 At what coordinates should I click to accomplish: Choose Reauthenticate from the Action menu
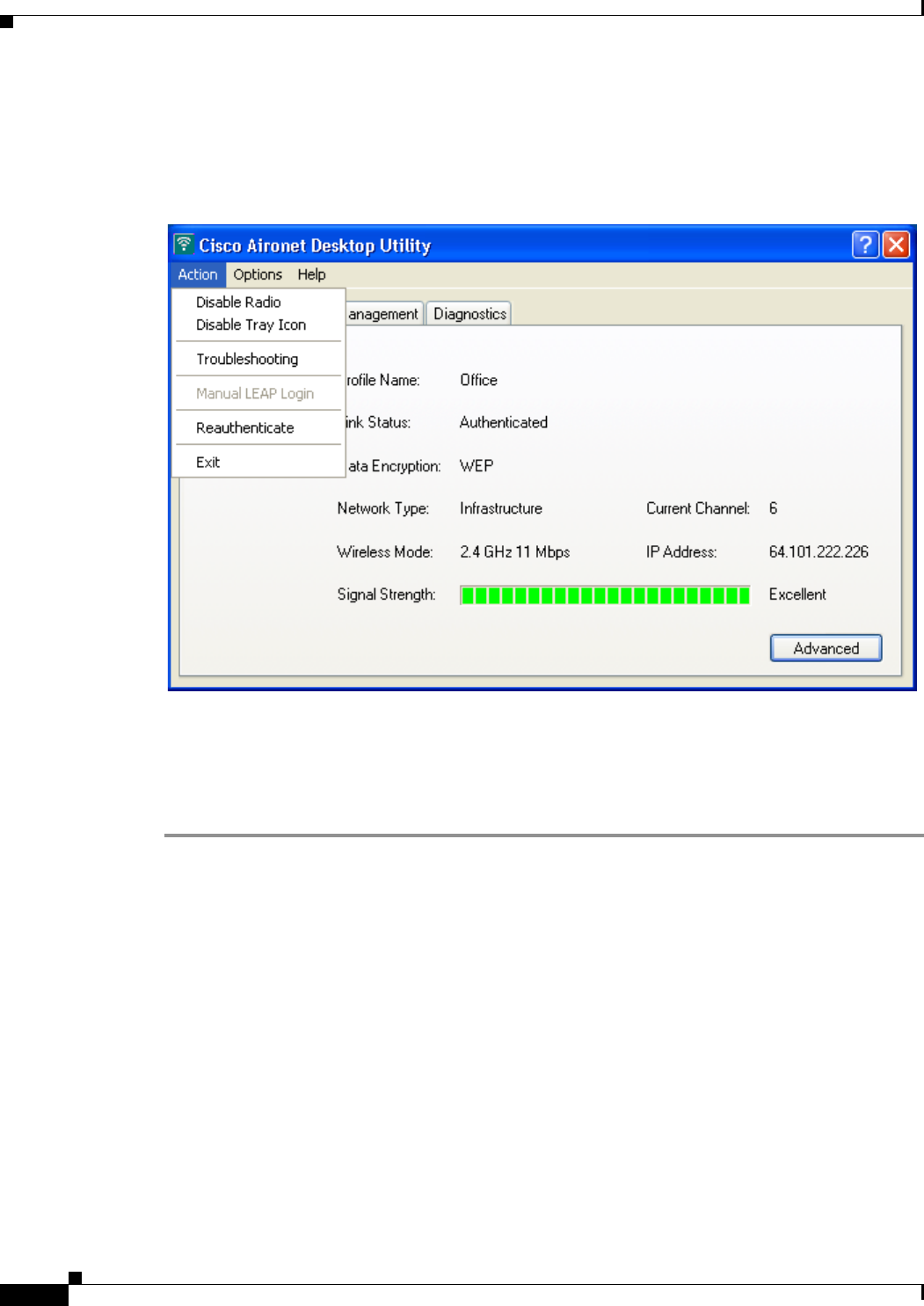[x=258, y=427]
